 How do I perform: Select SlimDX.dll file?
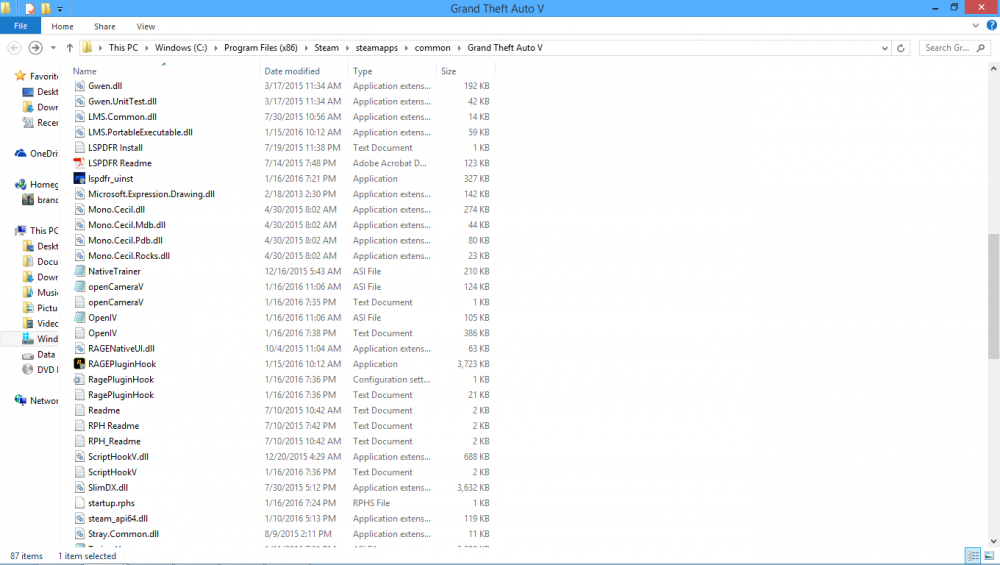point(108,487)
